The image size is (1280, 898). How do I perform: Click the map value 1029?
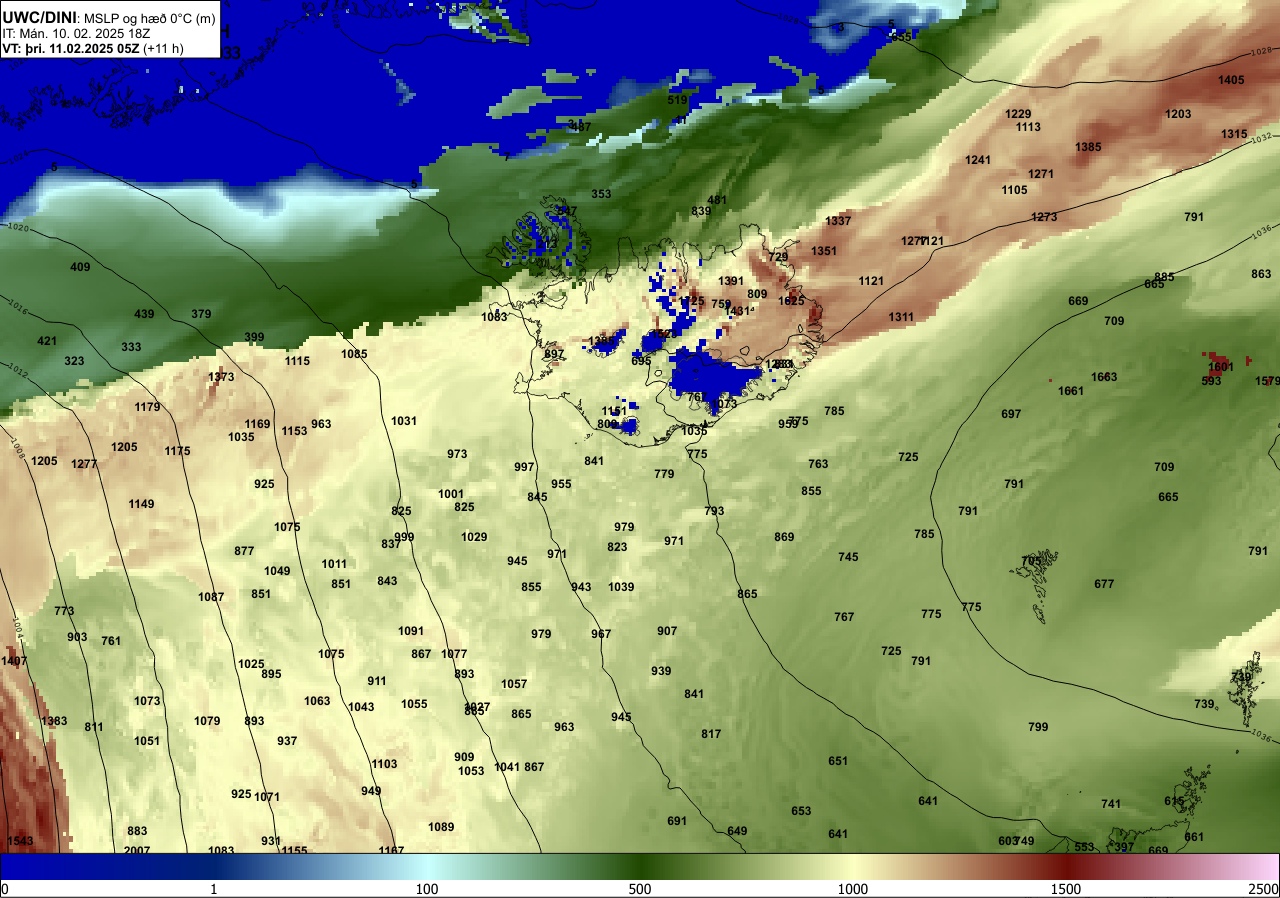474,537
